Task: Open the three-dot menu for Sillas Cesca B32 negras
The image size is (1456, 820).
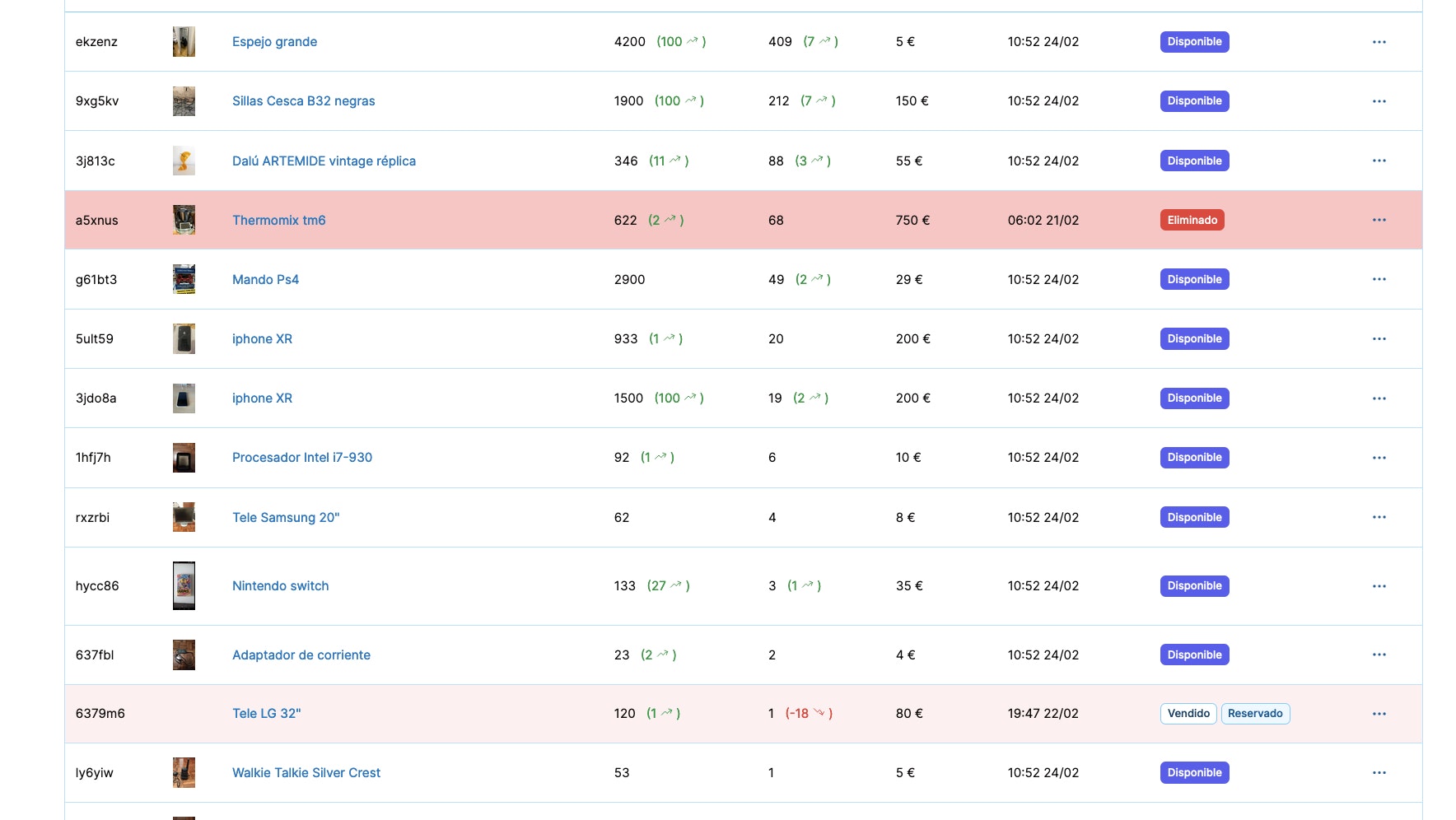Action: pos(1379,101)
